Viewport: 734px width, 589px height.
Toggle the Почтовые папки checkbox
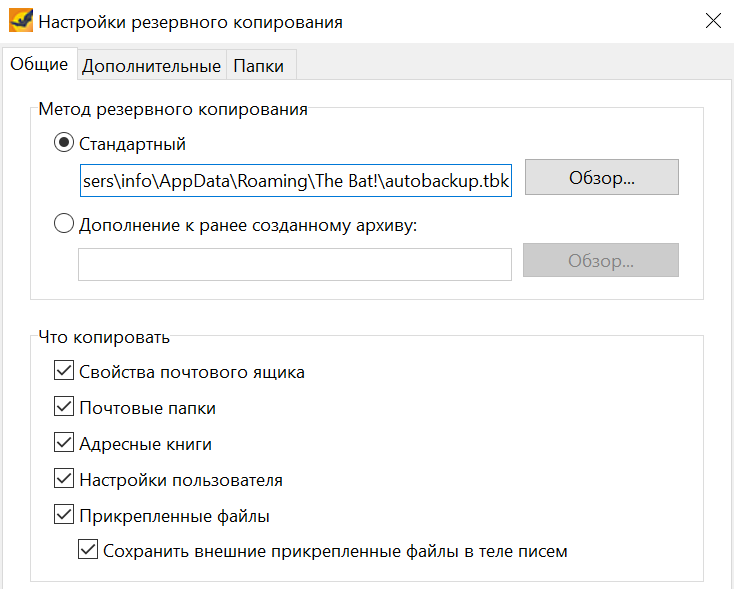(x=65, y=408)
